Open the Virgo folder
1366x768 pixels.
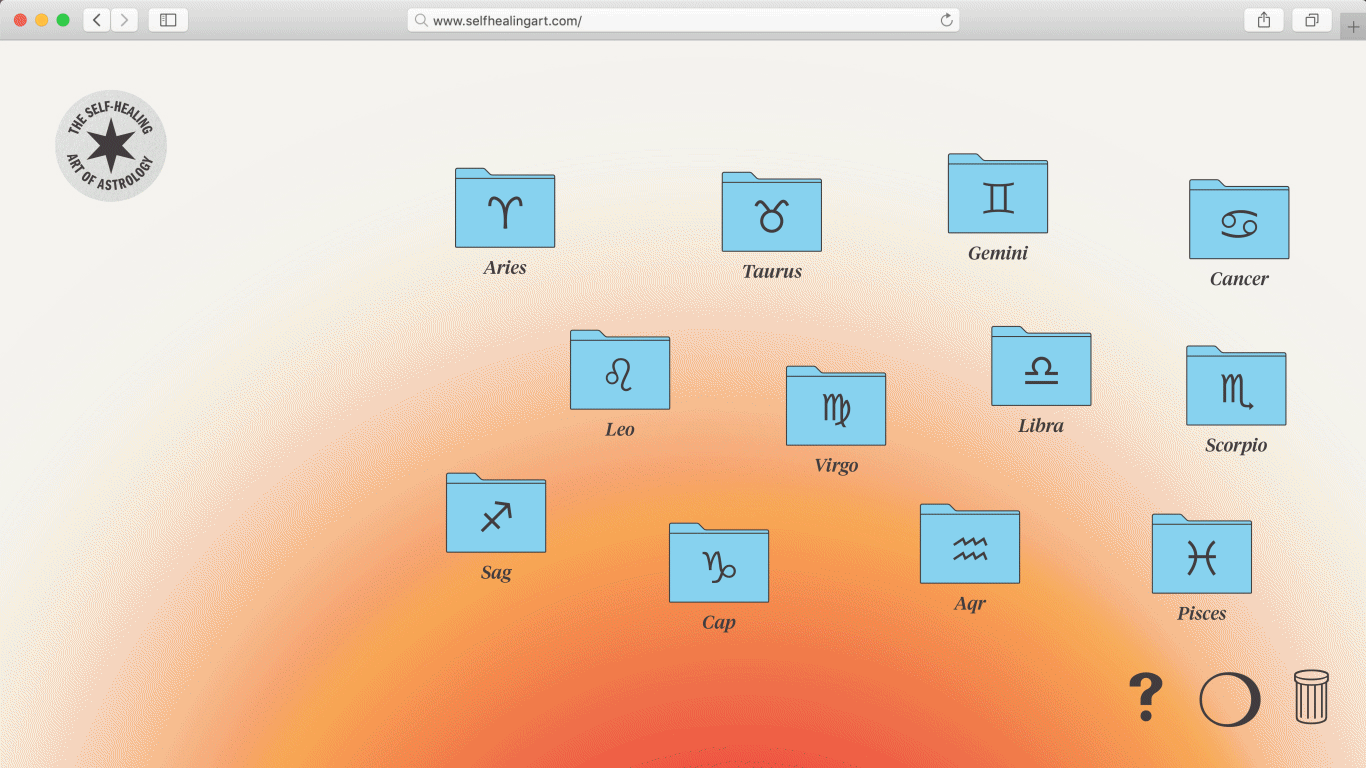tap(836, 406)
